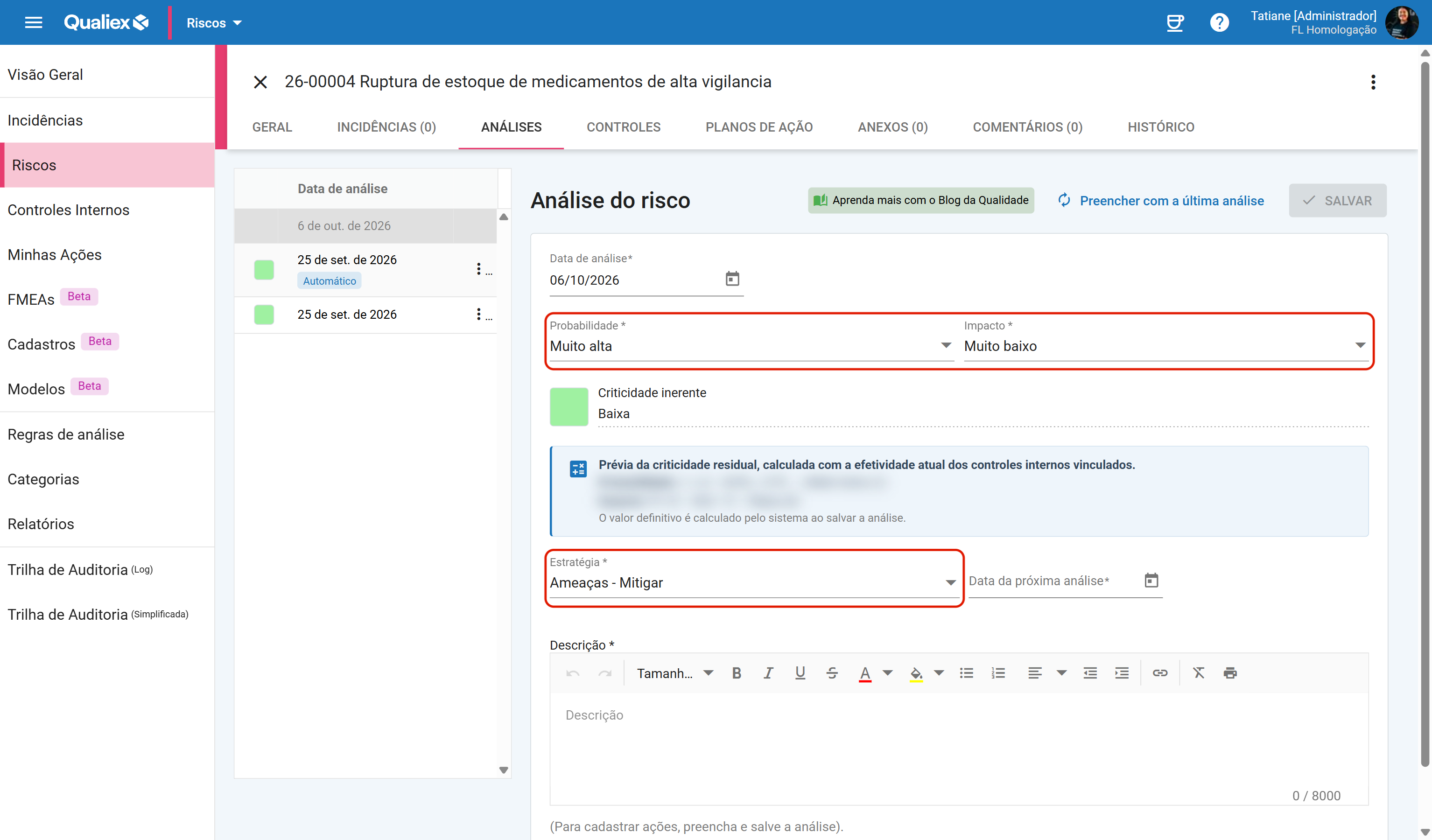Screen dimensions: 1432x840
Task: Clear text formatting in editor
Action: click(x=1199, y=673)
